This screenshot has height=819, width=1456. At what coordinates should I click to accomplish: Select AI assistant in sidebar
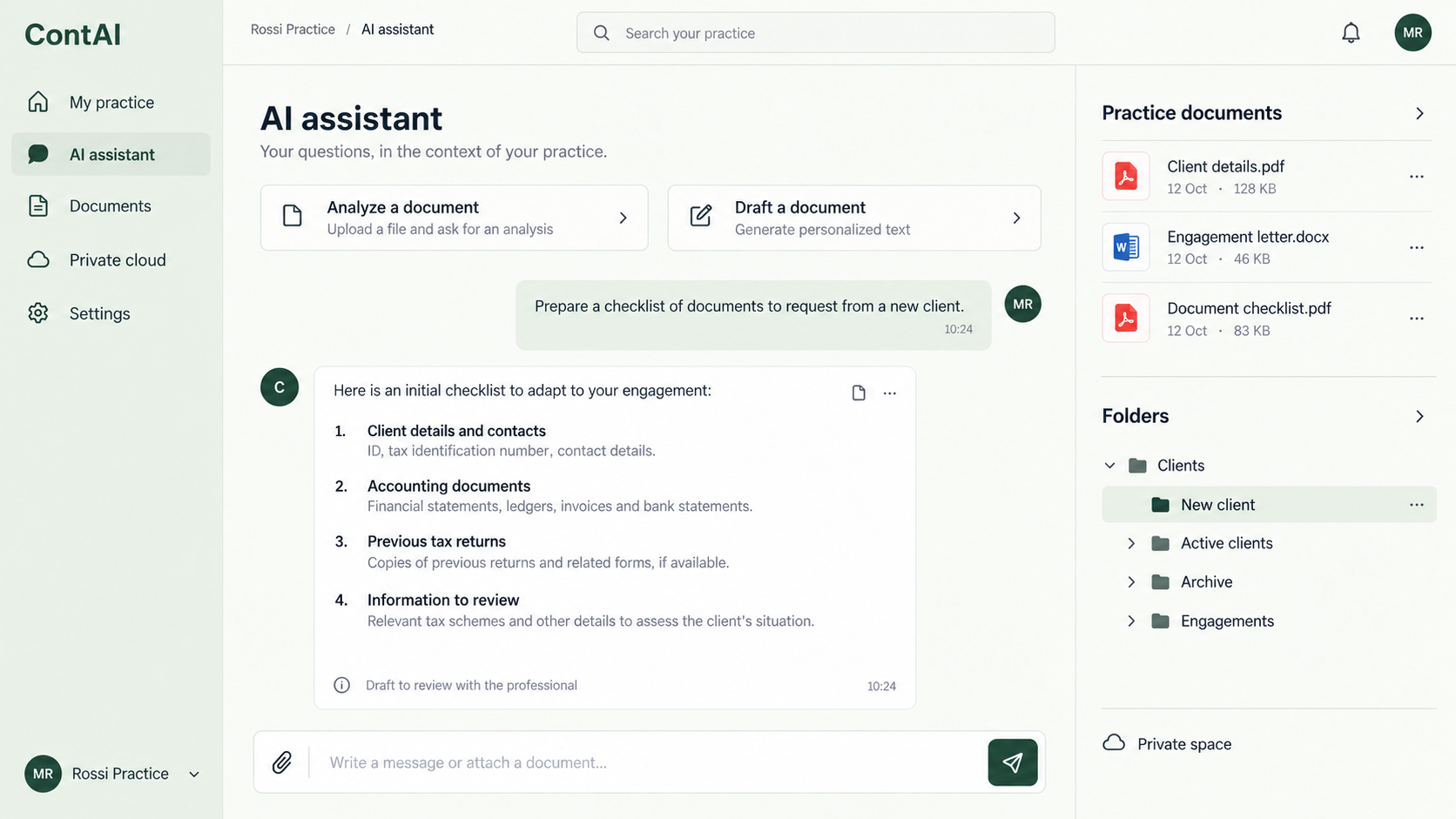coord(111,154)
